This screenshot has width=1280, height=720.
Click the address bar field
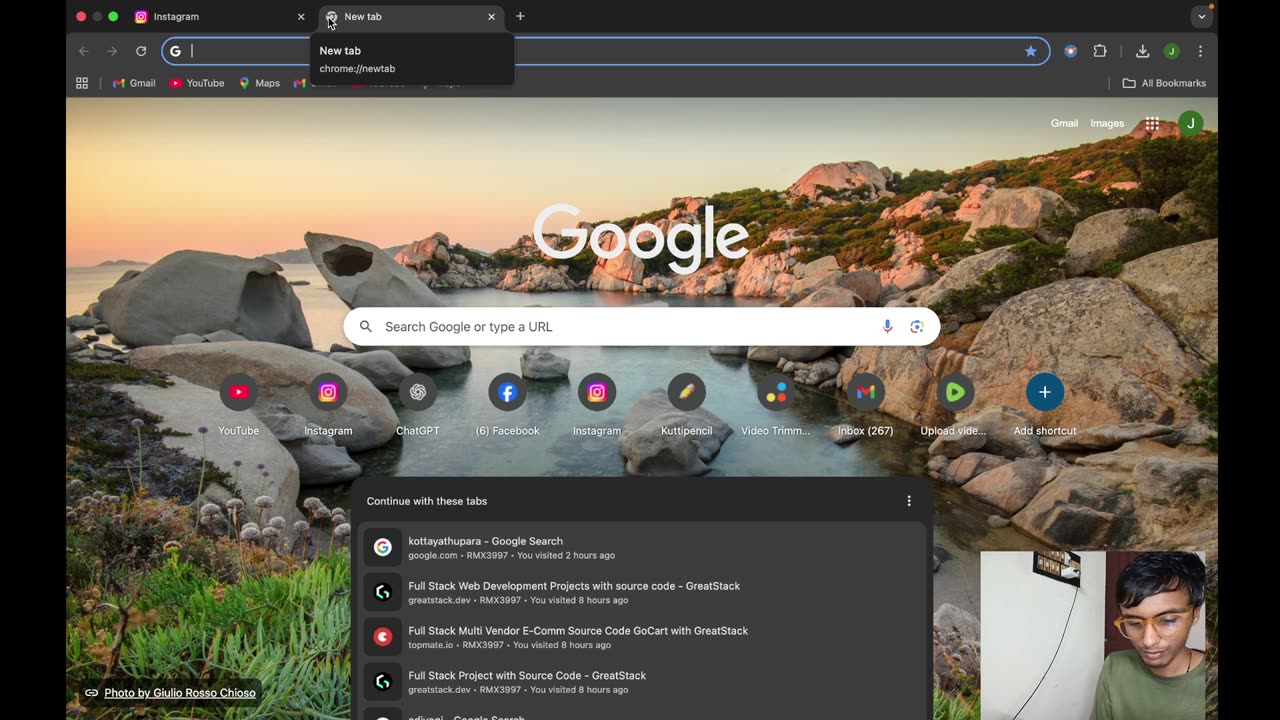pyautogui.click(x=605, y=51)
